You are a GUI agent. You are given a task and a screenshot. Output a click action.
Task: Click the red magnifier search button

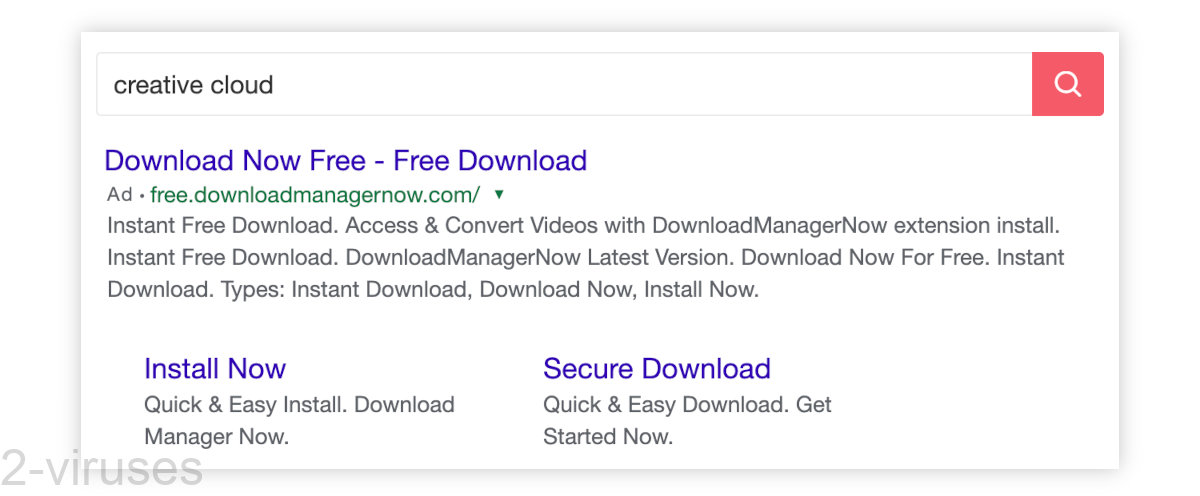pyautogui.click(x=1067, y=84)
